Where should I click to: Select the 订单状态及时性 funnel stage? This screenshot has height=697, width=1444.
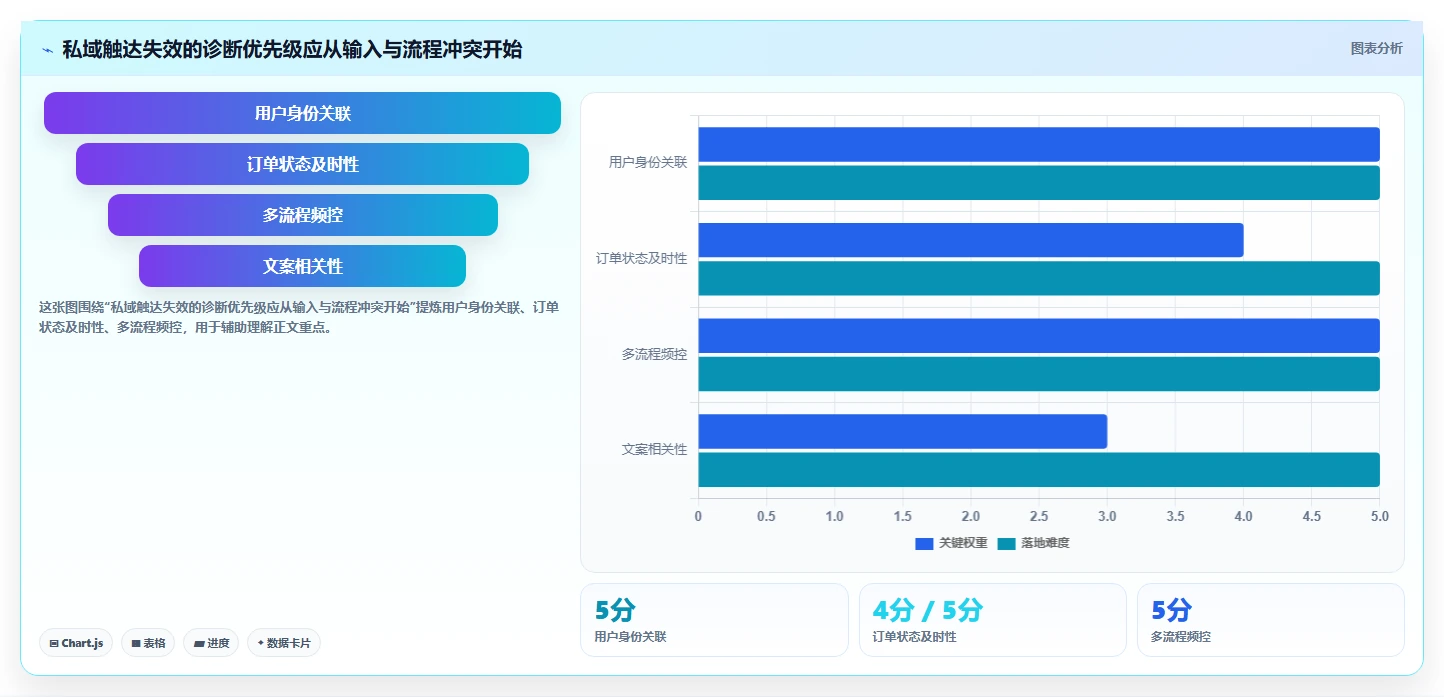[302, 164]
